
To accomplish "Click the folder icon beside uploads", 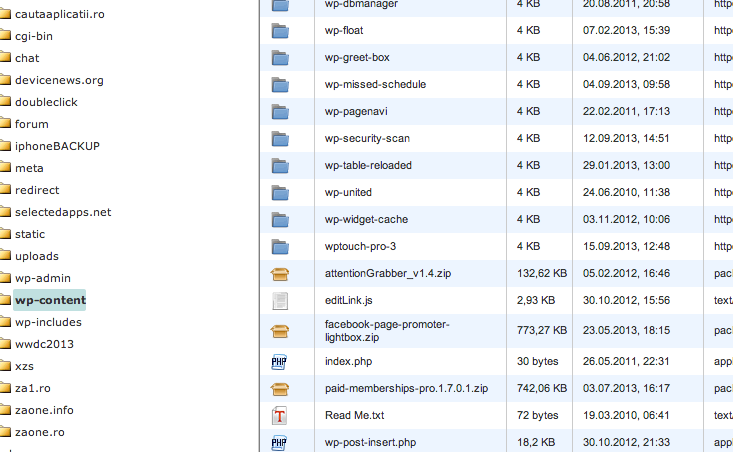I will click(x=5, y=255).
